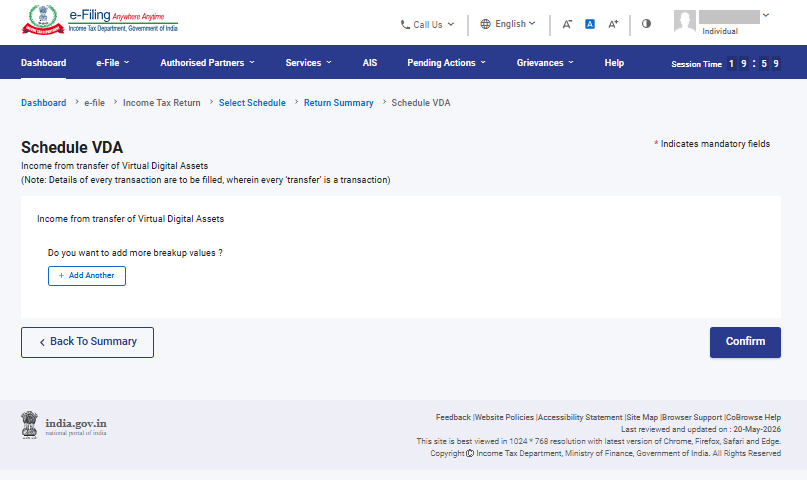
Task: Decrease font size with the A- icon
Action: pos(567,24)
